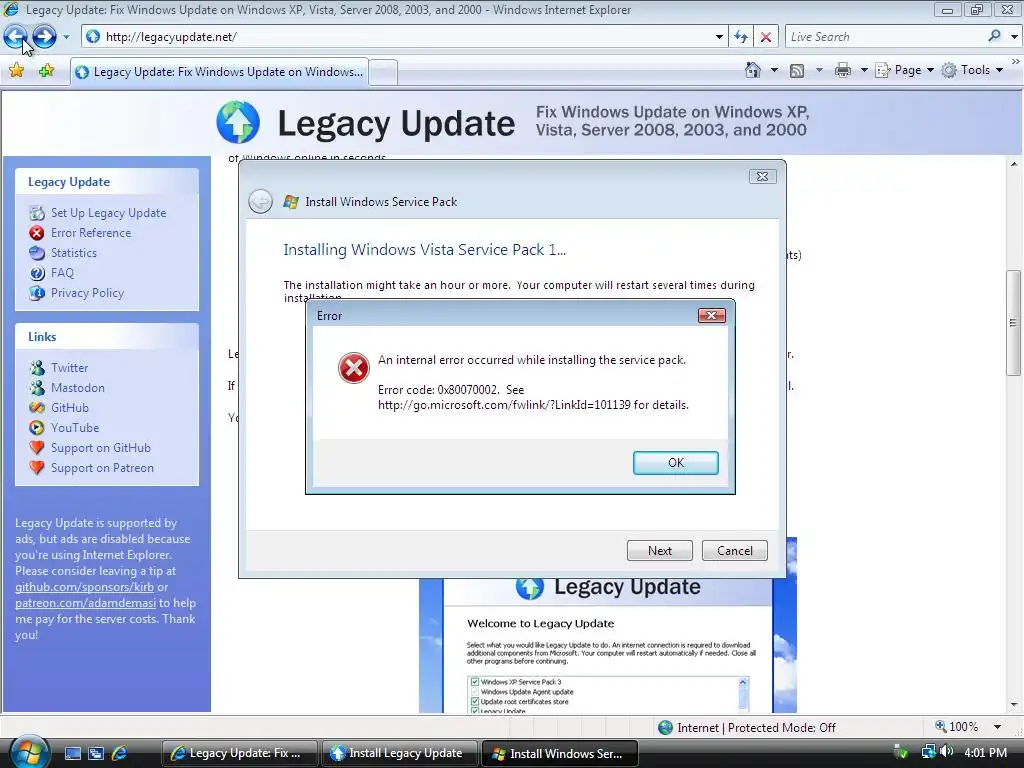The image size is (1024, 768).
Task: Launch Internet Explorer from quick launch
Action: [120, 753]
